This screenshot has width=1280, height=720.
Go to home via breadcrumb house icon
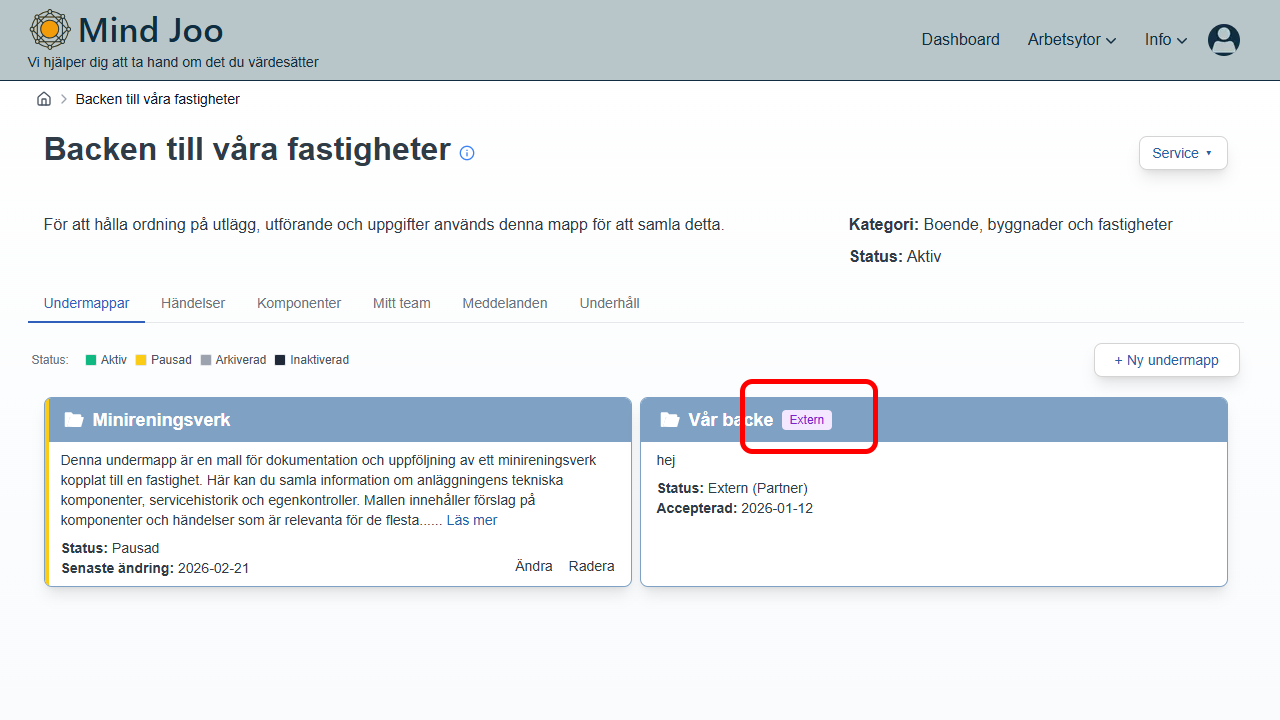coord(44,99)
